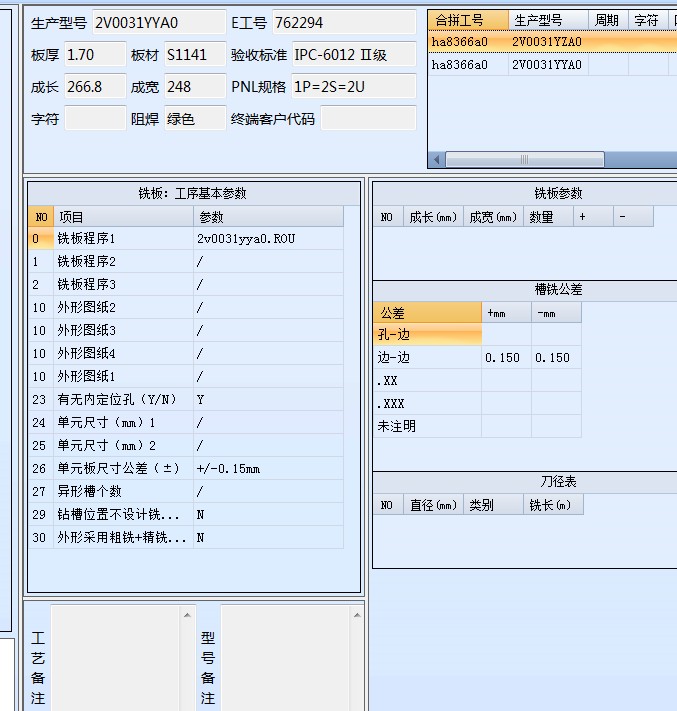Click the 阻焊 field showing 绿色

pos(195,119)
